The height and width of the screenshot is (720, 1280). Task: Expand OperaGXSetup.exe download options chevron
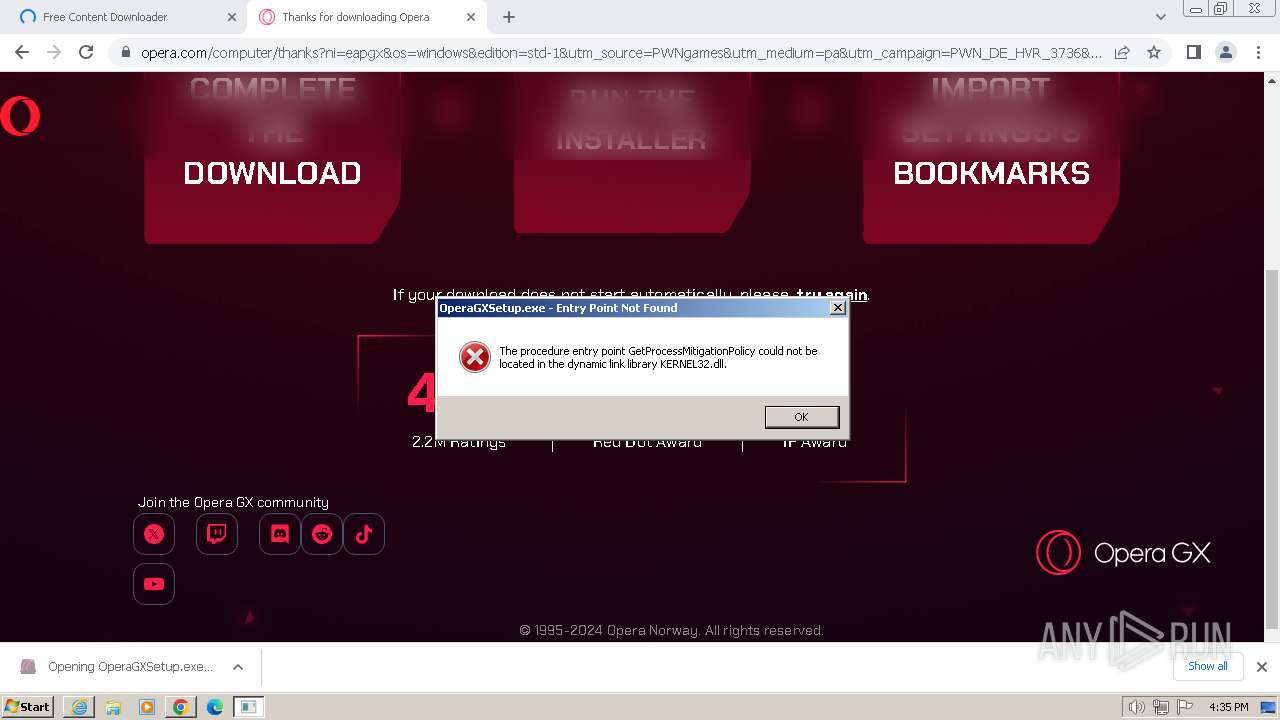[x=238, y=667]
